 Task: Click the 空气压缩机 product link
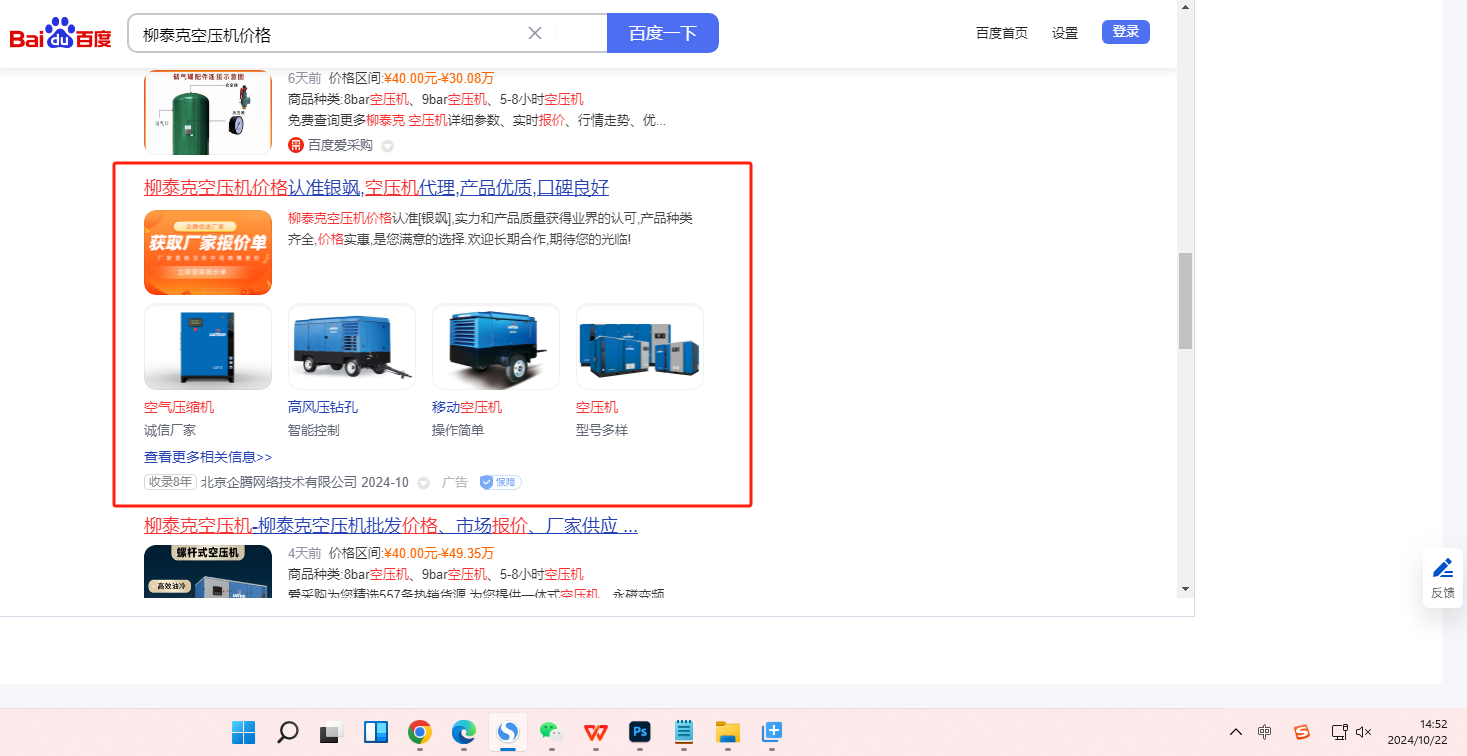point(179,407)
